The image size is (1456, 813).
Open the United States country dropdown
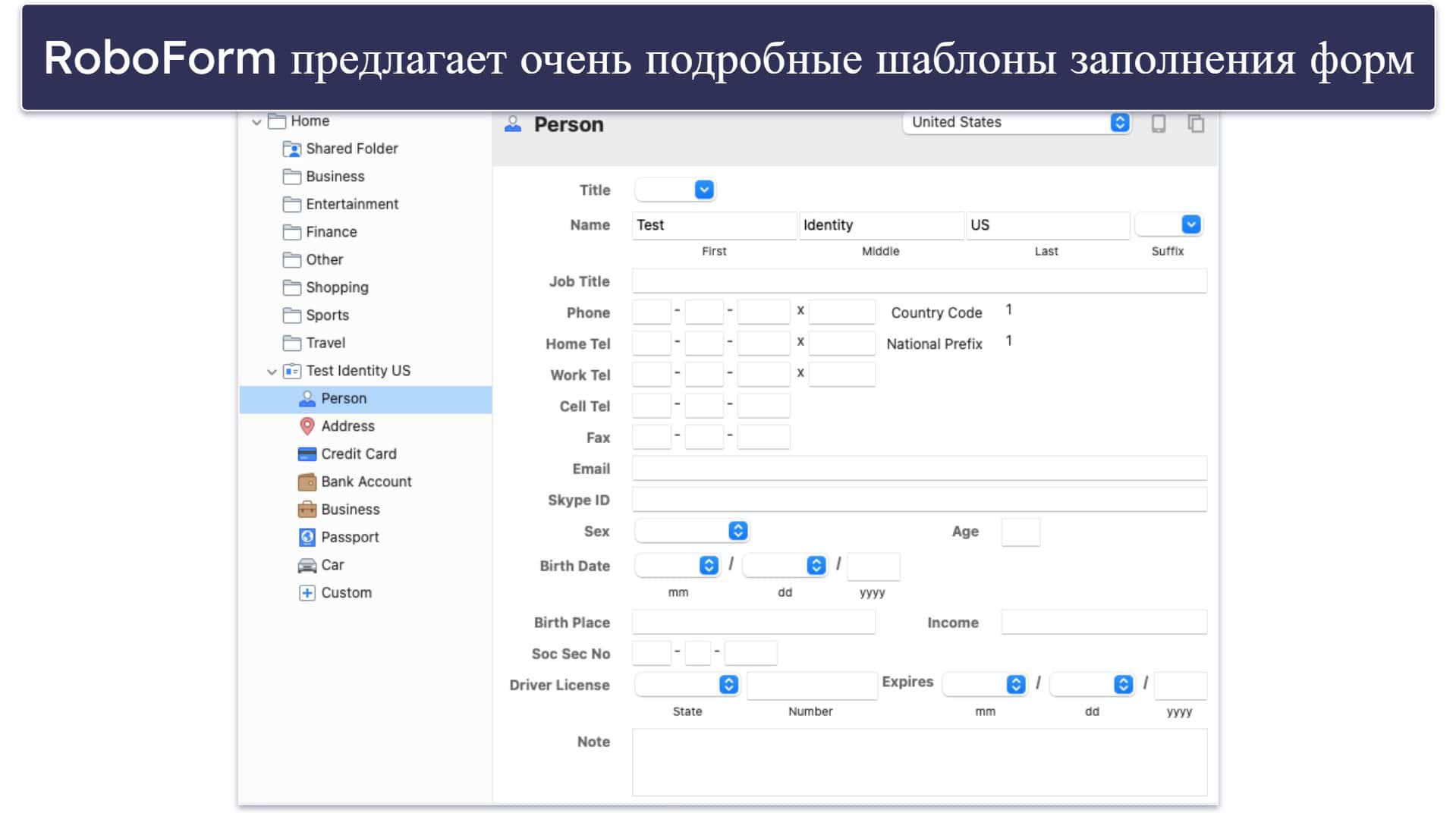[1017, 122]
